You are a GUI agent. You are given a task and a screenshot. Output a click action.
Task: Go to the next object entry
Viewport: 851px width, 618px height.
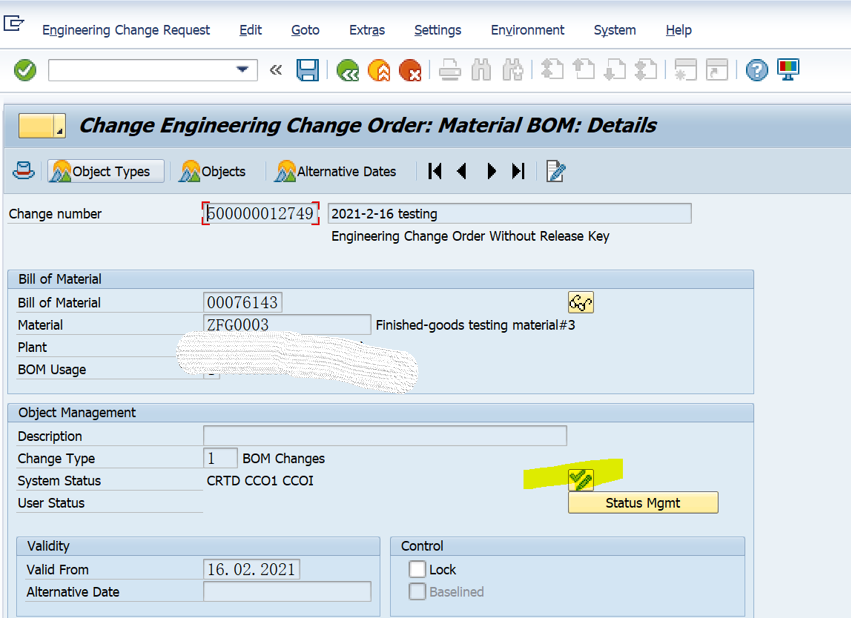coord(491,171)
